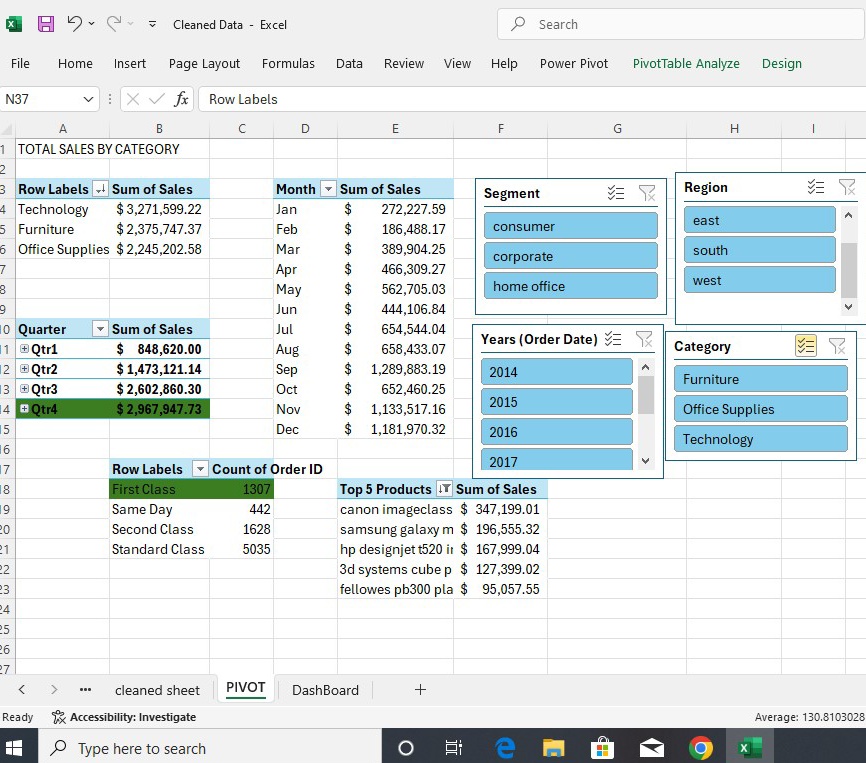The width and height of the screenshot is (866, 763).
Task: Open the Row Labels sort dropdown in column A
Action: (100, 189)
